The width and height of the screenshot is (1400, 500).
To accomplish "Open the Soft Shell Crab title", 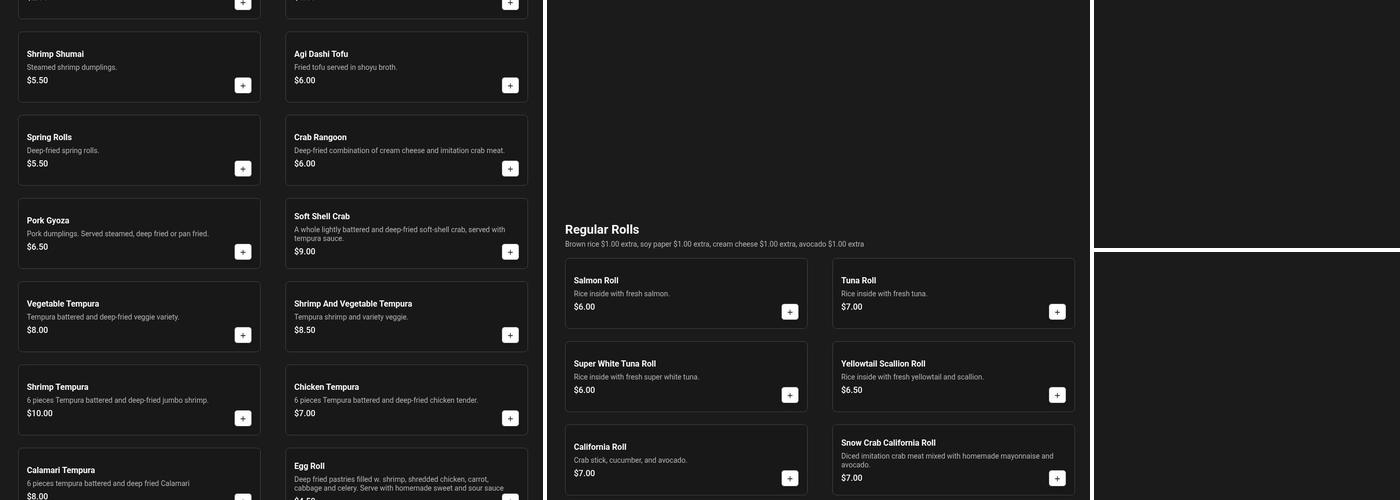I will click(322, 216).
